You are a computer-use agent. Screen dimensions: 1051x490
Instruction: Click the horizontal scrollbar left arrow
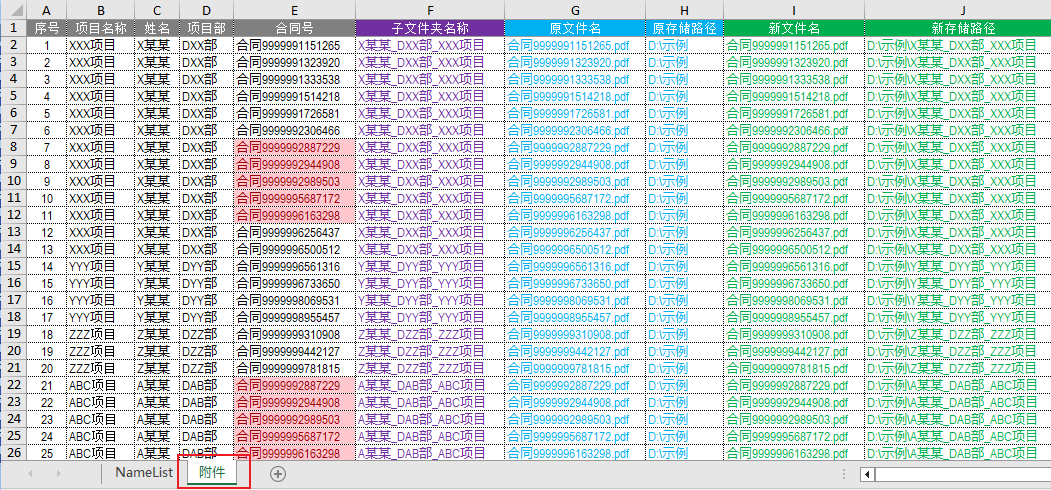[x=868, y=474]
